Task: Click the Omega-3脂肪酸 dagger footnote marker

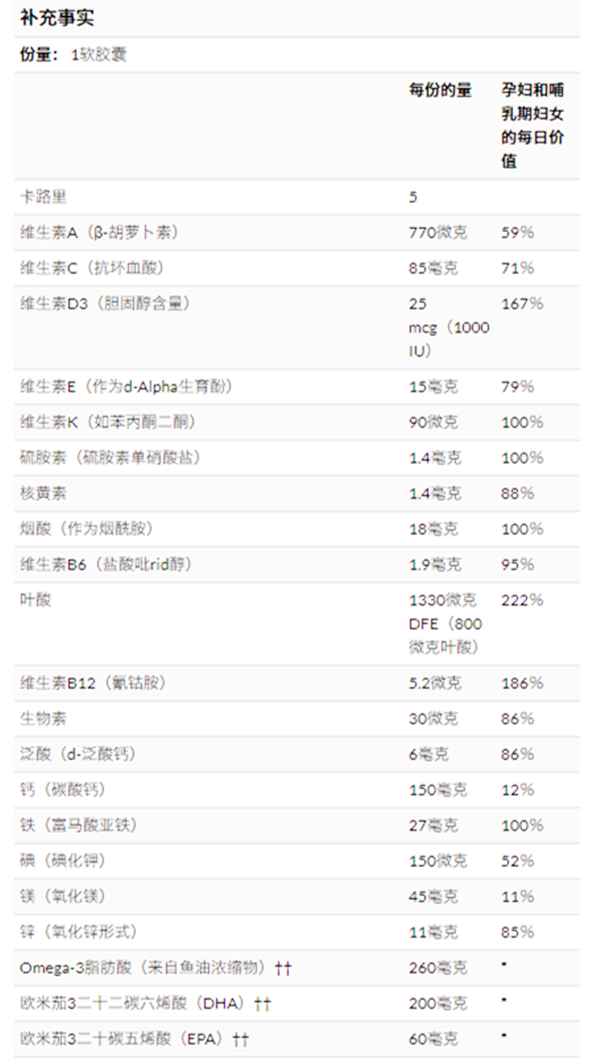Action: pos(283,968)
